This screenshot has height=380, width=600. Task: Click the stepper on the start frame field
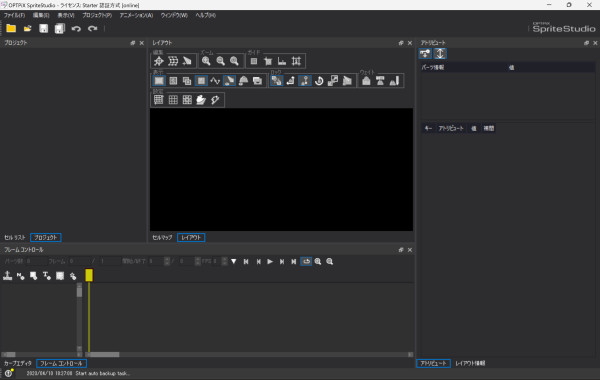[x=166, y=261]
